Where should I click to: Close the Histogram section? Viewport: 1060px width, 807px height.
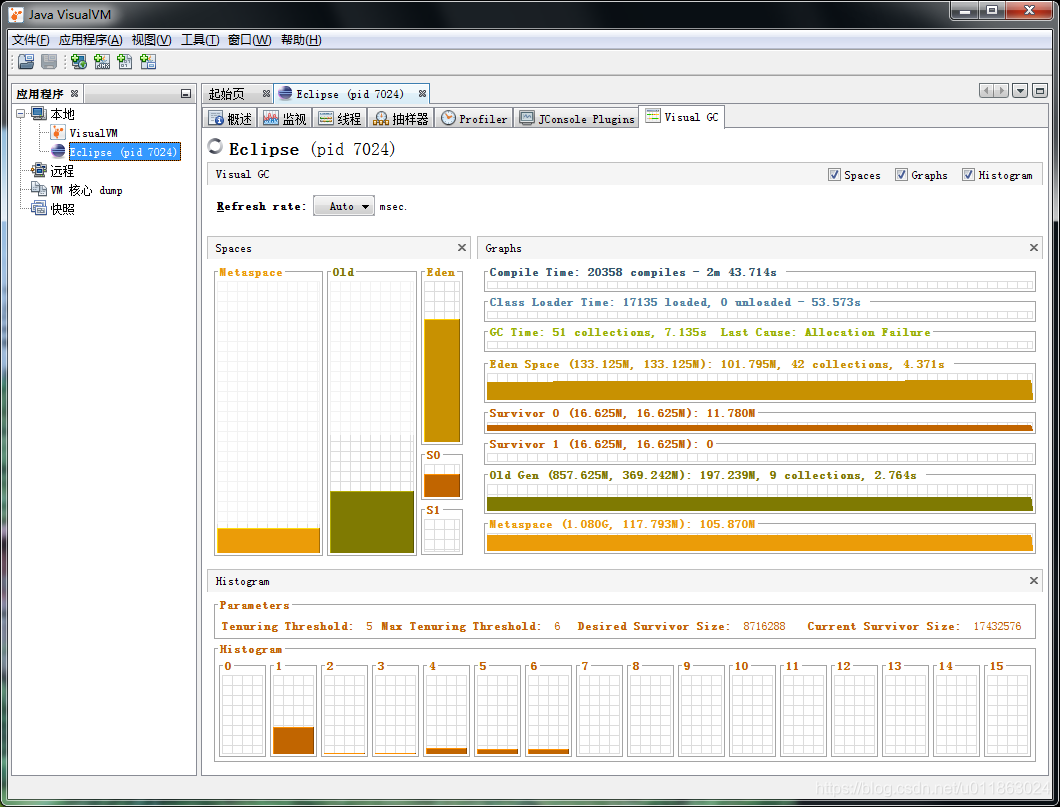(1034, 581)
